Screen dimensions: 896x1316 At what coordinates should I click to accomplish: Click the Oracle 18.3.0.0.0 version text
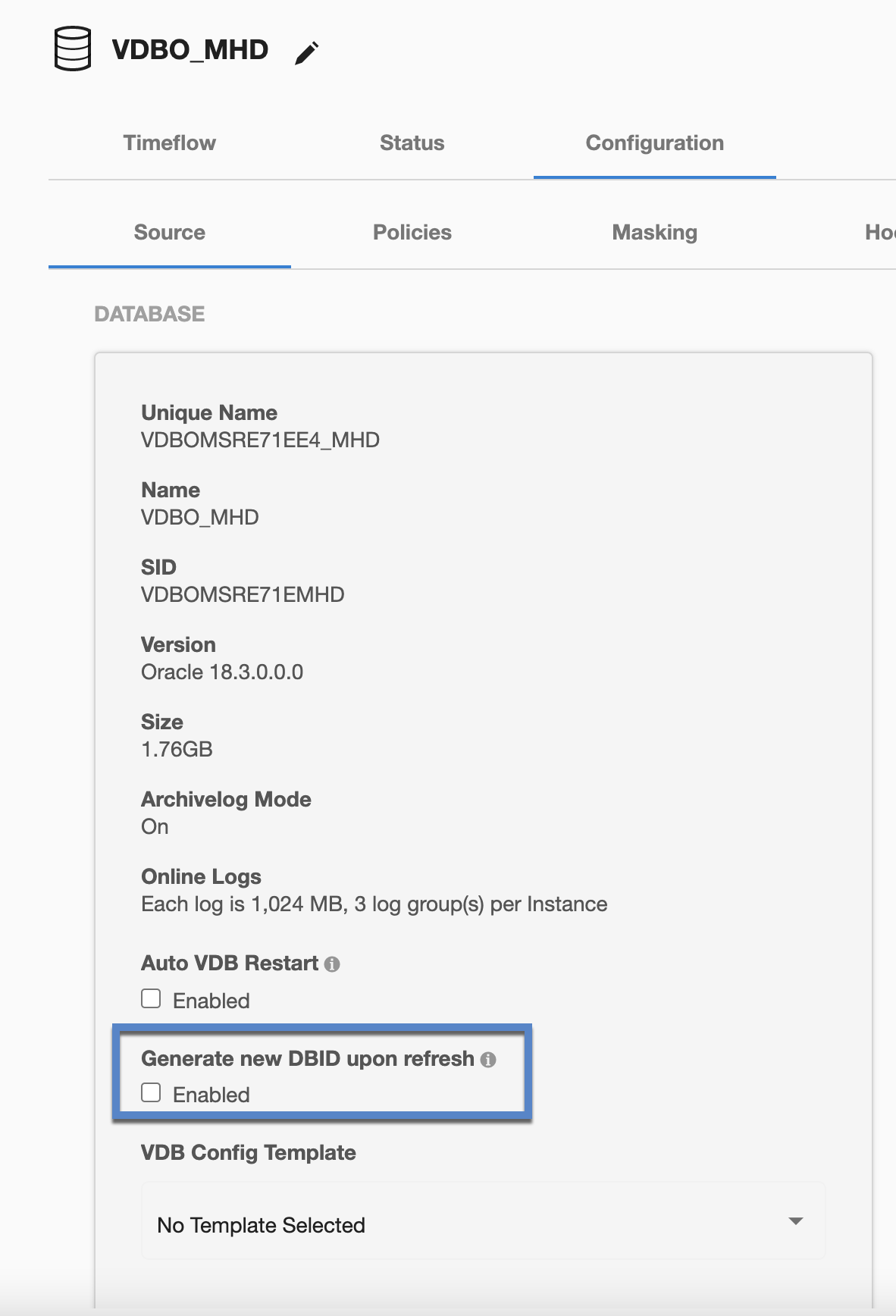point(222,672)
